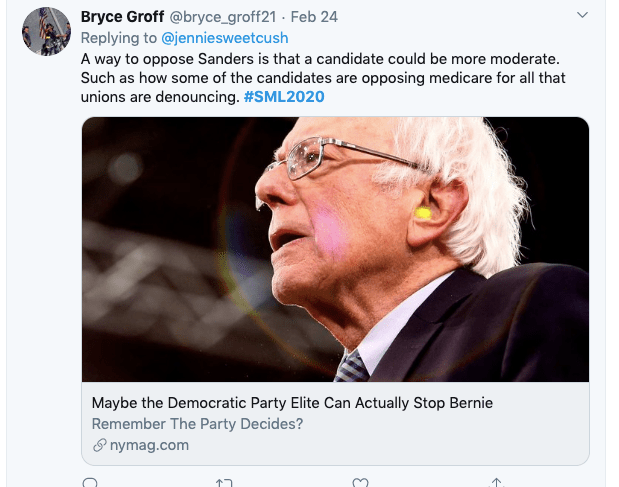Open the @bryce_groff21 handle
Screen dimensions: 619x487
coord(219,17)
